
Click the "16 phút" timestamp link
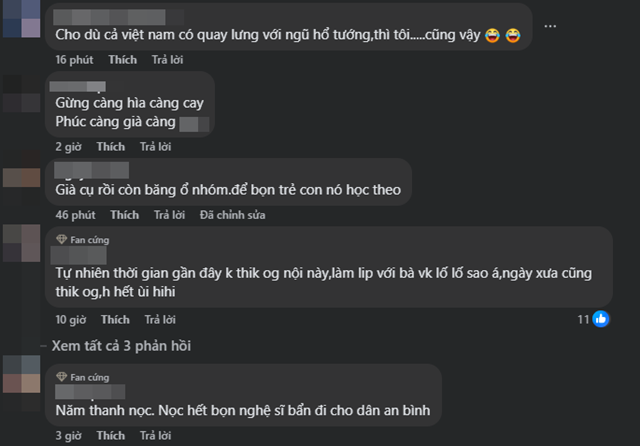(74, 60)
